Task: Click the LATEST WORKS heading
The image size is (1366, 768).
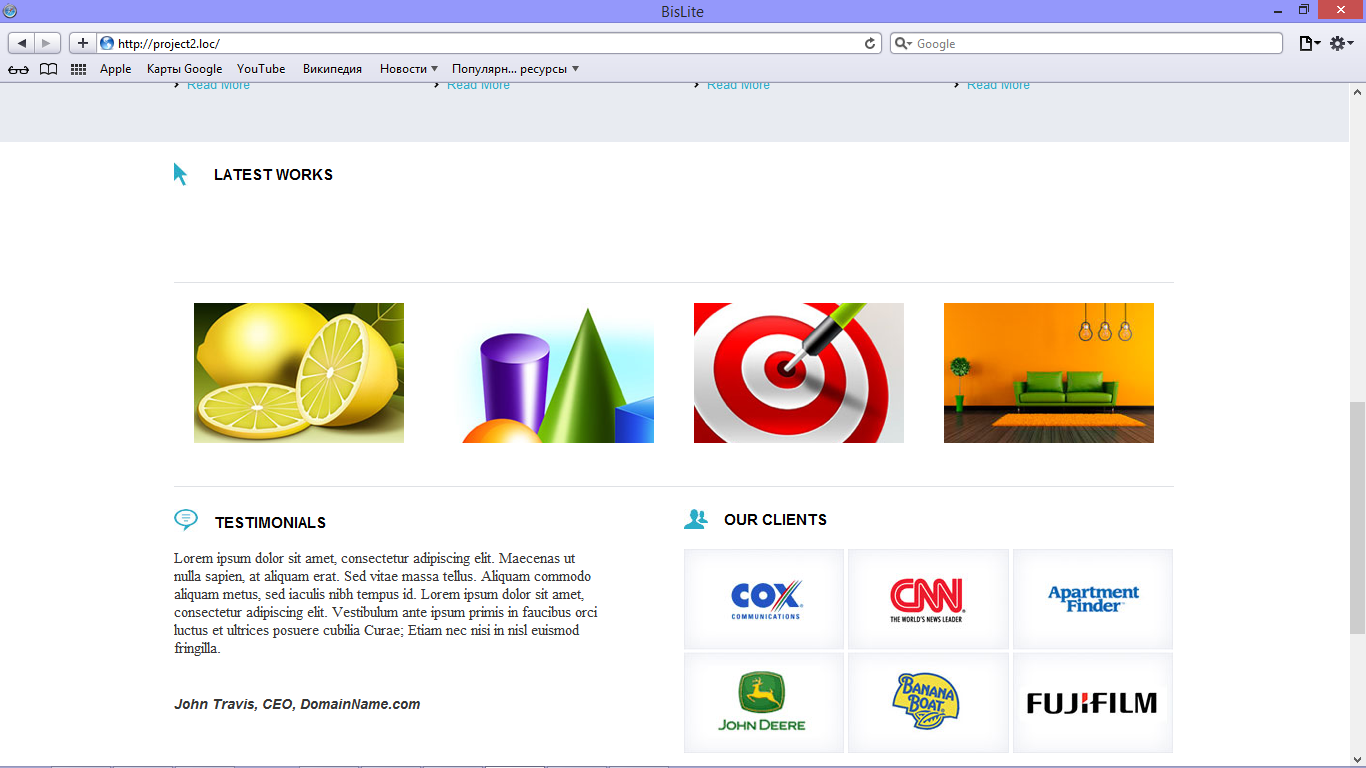Action: 273,175
